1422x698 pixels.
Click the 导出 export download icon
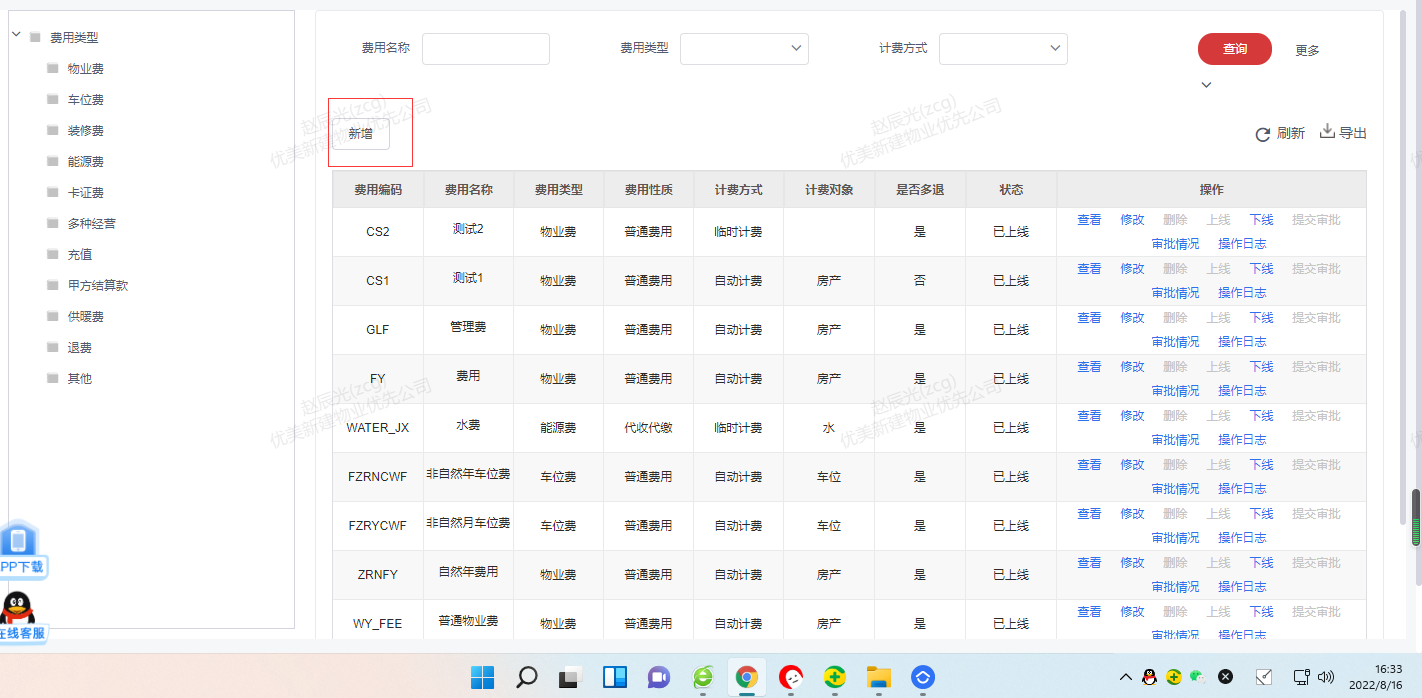(x=1327, y=131)
